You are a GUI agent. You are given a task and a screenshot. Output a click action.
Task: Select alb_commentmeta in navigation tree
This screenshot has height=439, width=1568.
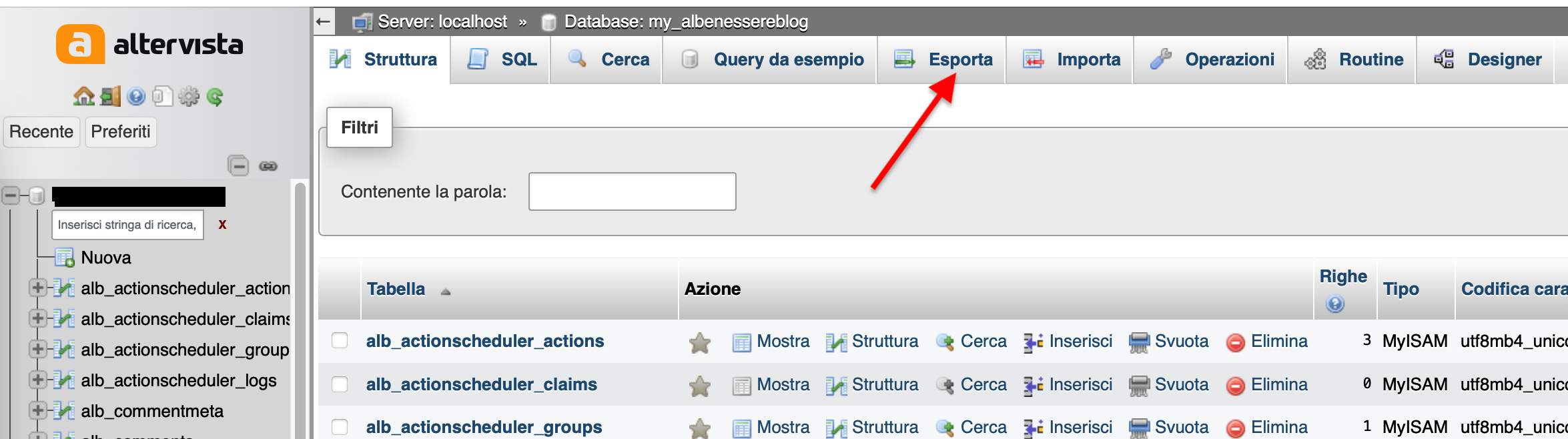(152, 411)
